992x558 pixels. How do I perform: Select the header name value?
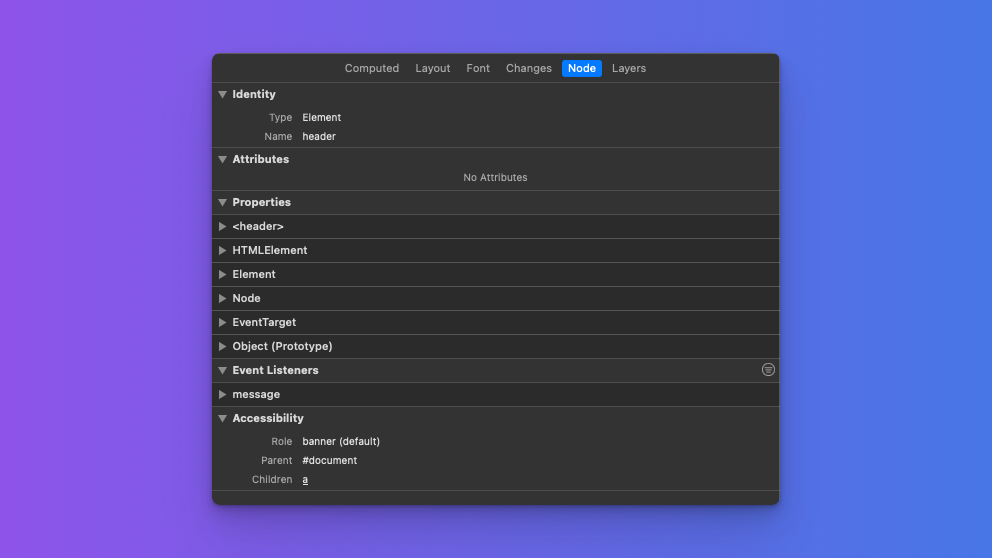pos(319,136)
